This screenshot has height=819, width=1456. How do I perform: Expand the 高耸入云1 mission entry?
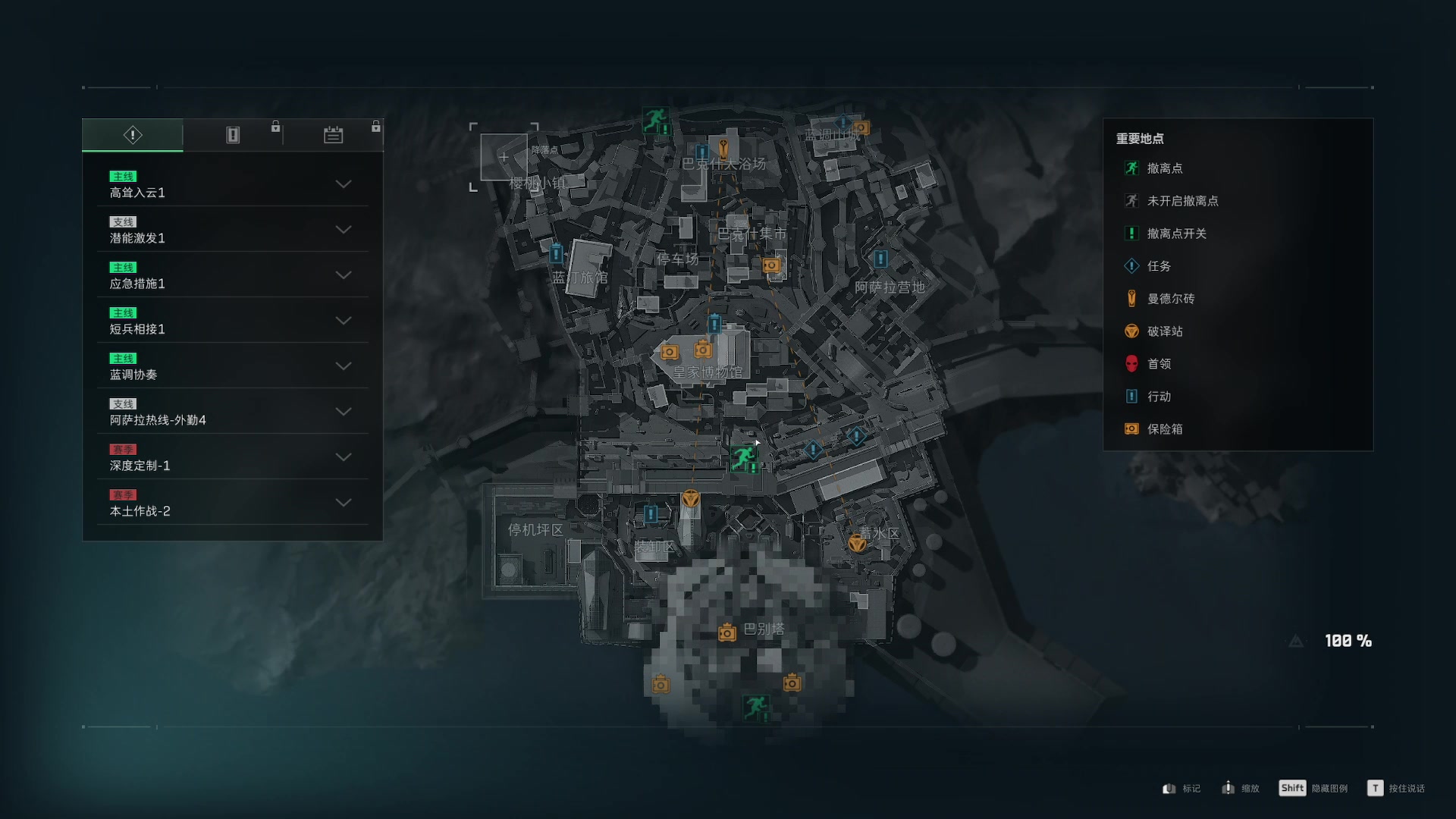(x=233, y=184)
